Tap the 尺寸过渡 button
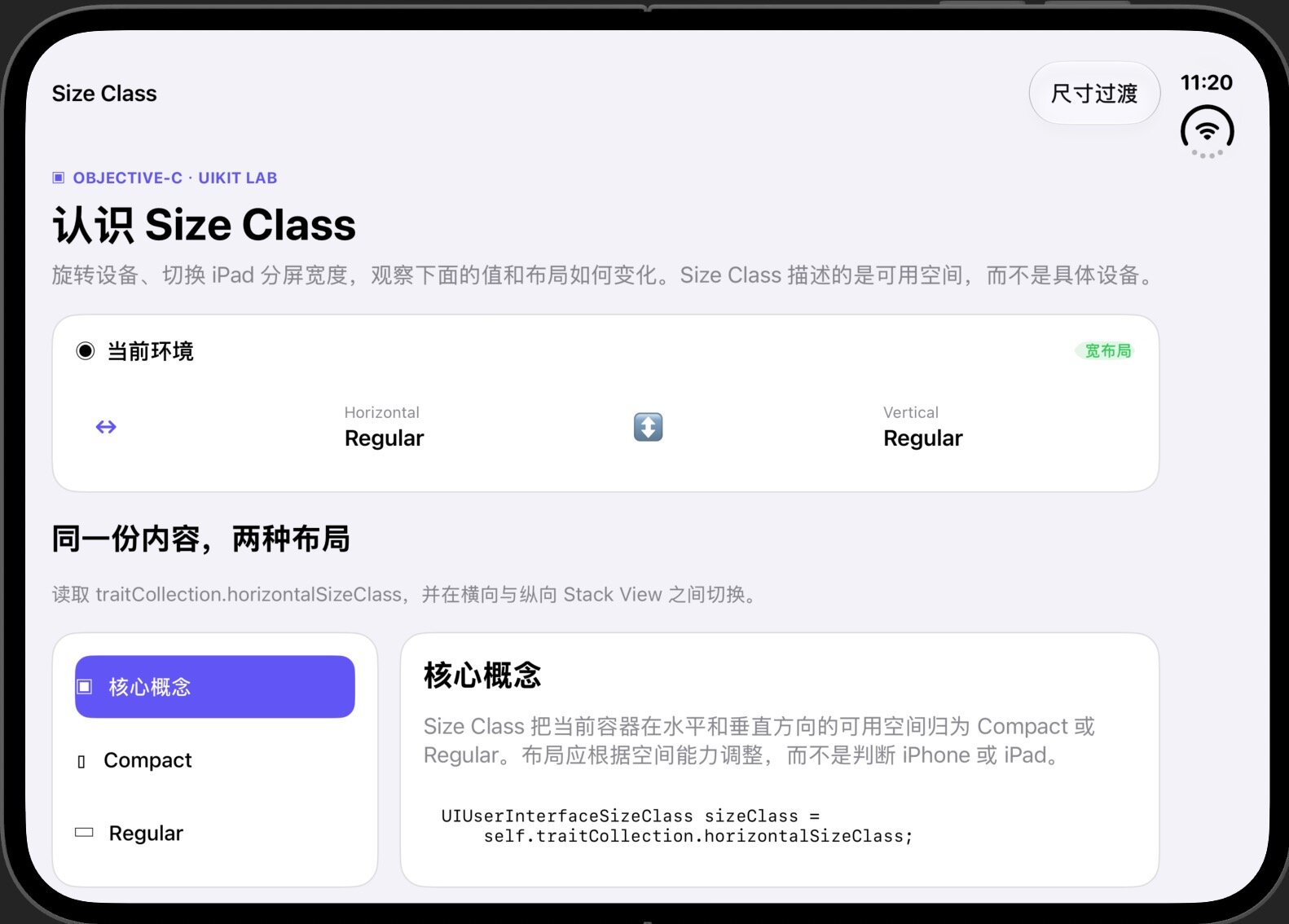This screenshot has height=924, width=1289. click(1094, 93)
